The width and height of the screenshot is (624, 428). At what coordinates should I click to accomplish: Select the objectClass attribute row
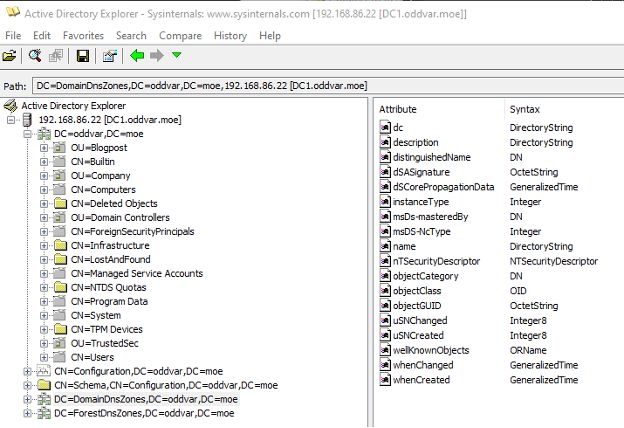(417, 291)
